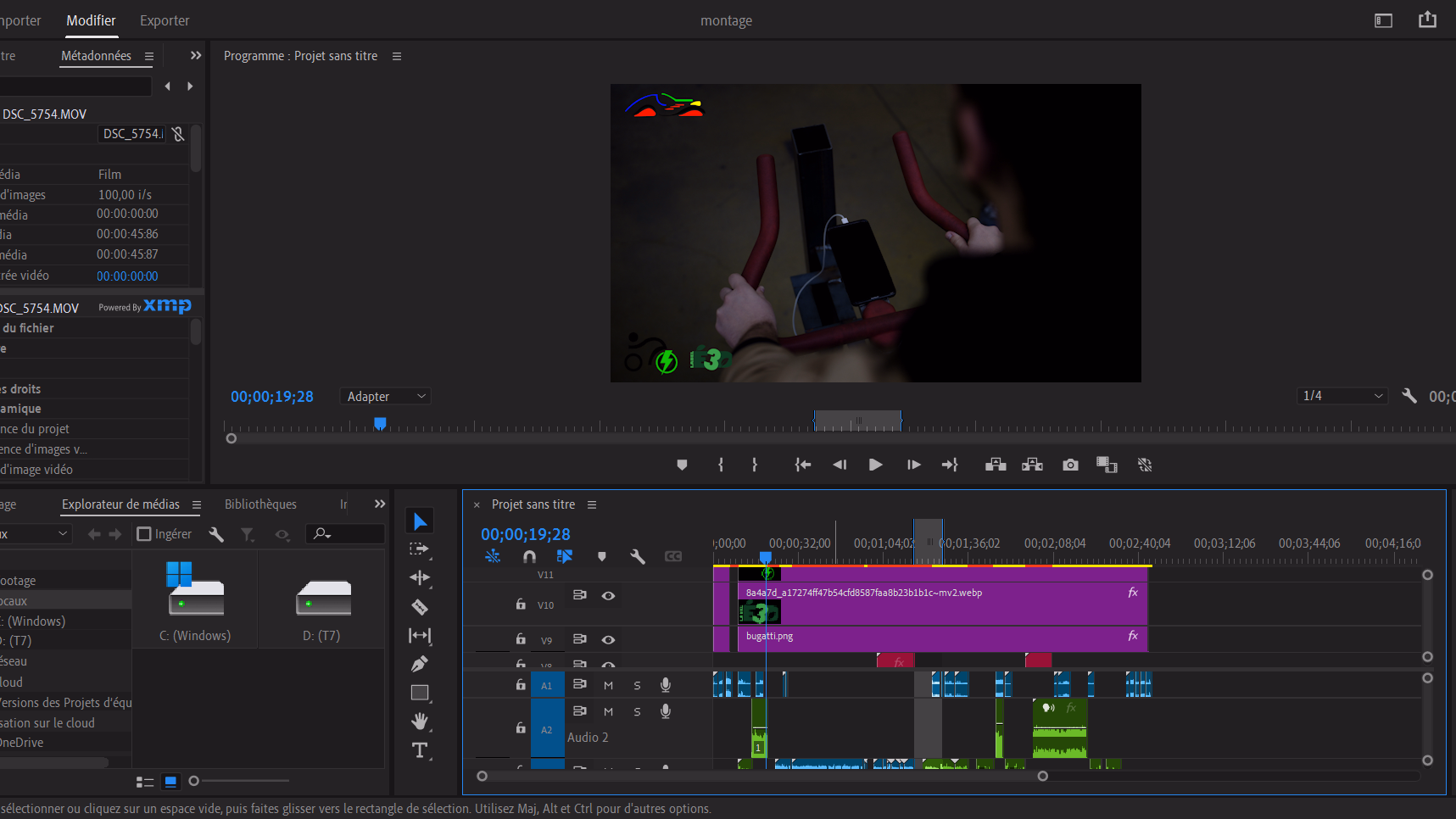Click the thumbnail size zoom slider
Image resolution: width=1456 pixels, height=819 pixels.
click(x=194, y=781)
